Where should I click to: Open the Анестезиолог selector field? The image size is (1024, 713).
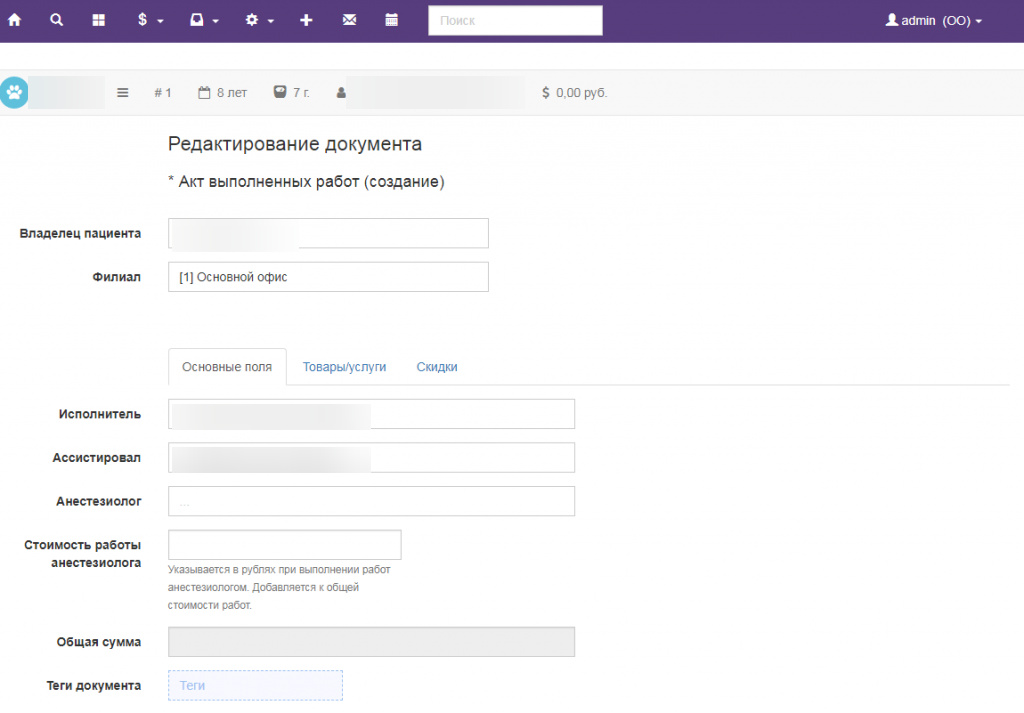pyautogui.click(x=371, y=501)
